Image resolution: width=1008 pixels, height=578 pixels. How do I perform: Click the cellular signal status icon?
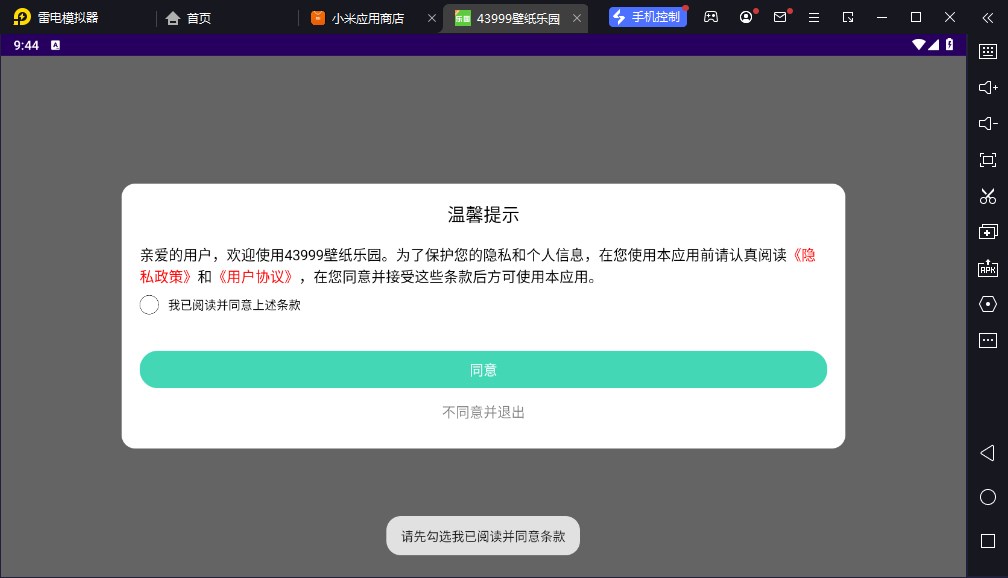(933, 44)
